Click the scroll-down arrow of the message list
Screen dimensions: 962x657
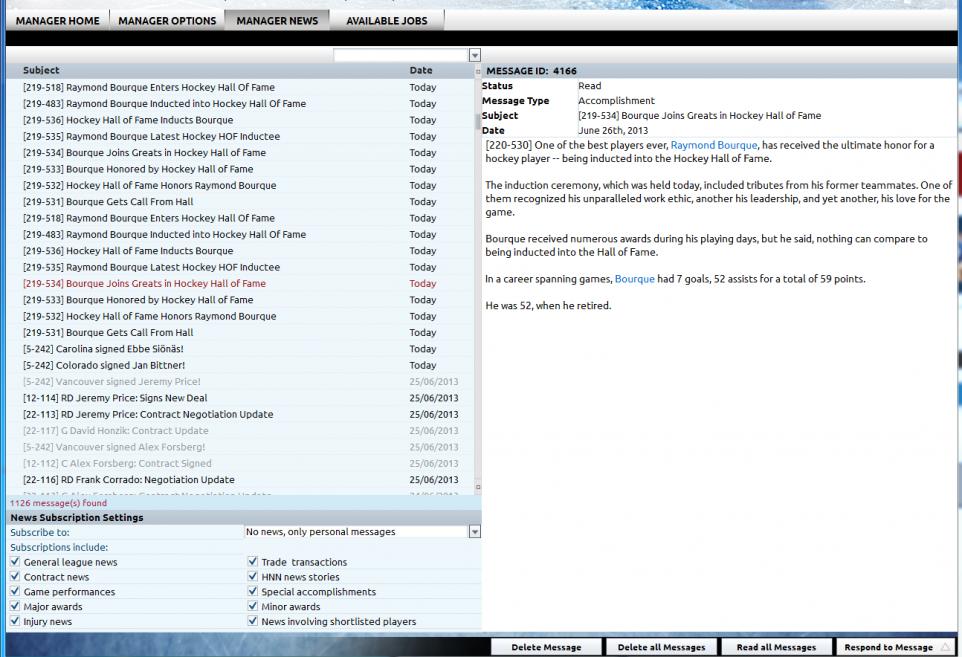[478, 487]
